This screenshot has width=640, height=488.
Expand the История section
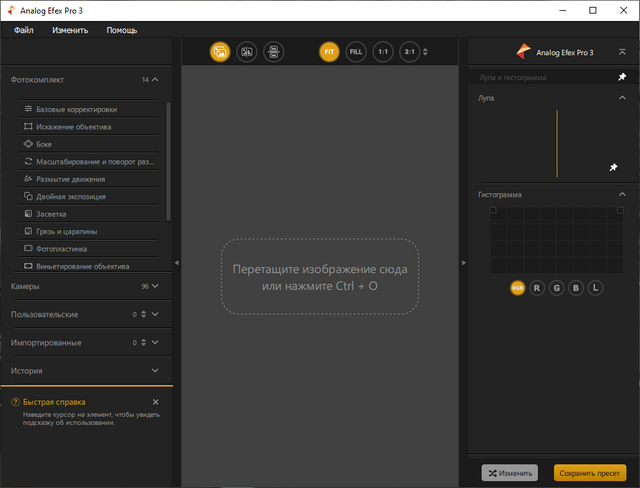155,370
